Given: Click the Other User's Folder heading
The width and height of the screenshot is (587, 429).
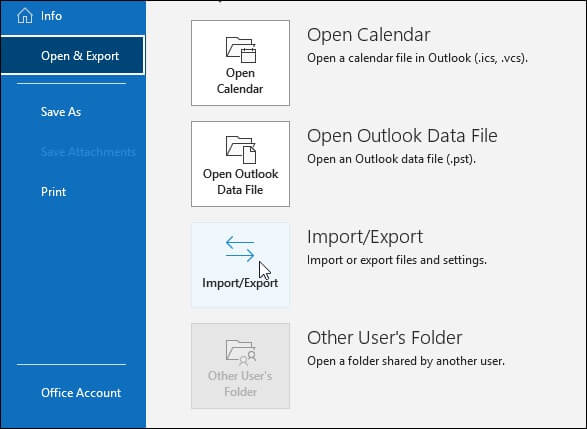Looking at the screenshot, I should (384, 338).
